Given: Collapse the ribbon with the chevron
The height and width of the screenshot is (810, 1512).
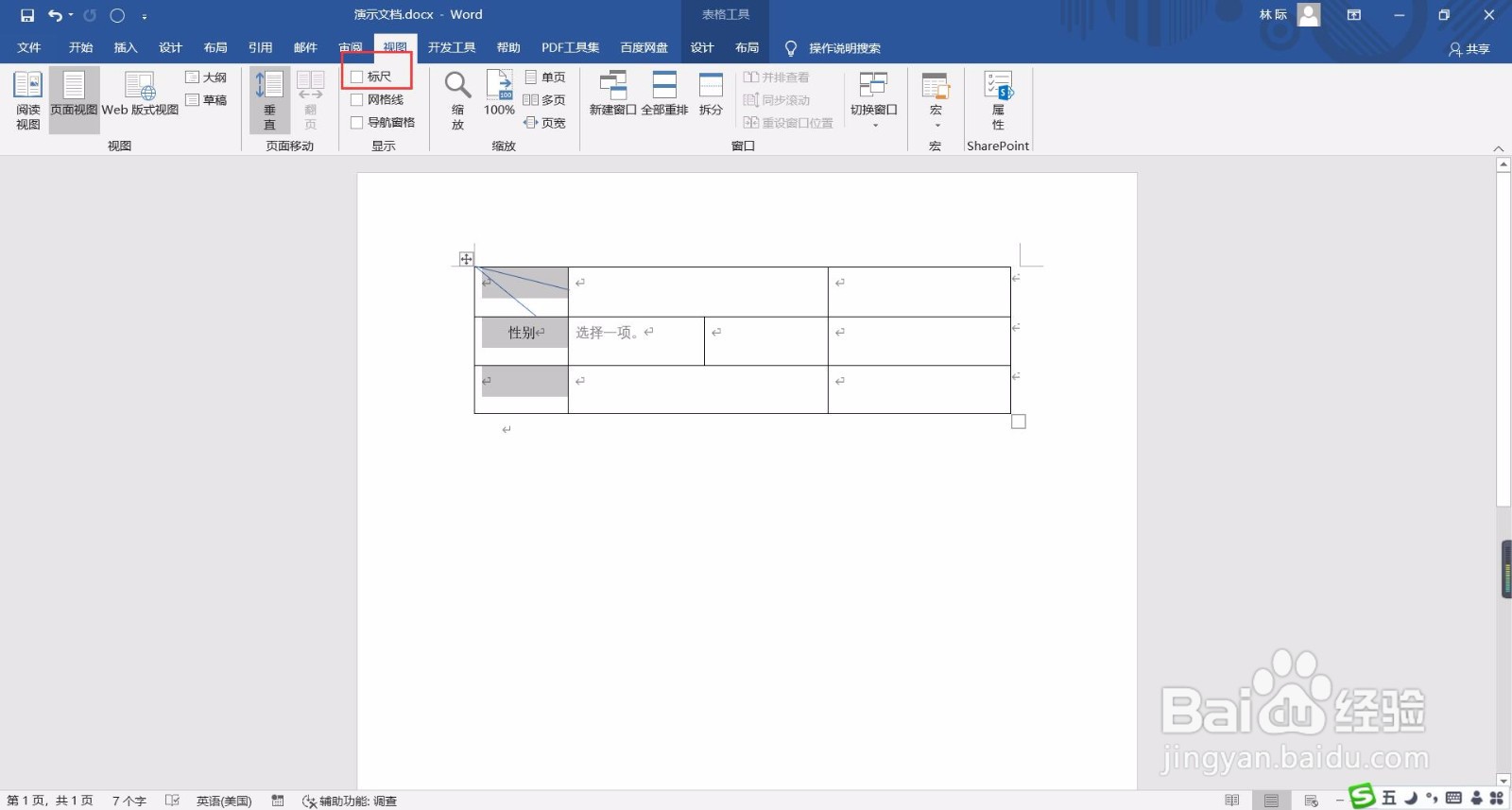Looking at the screenshot, I should tap(1498, 148).
